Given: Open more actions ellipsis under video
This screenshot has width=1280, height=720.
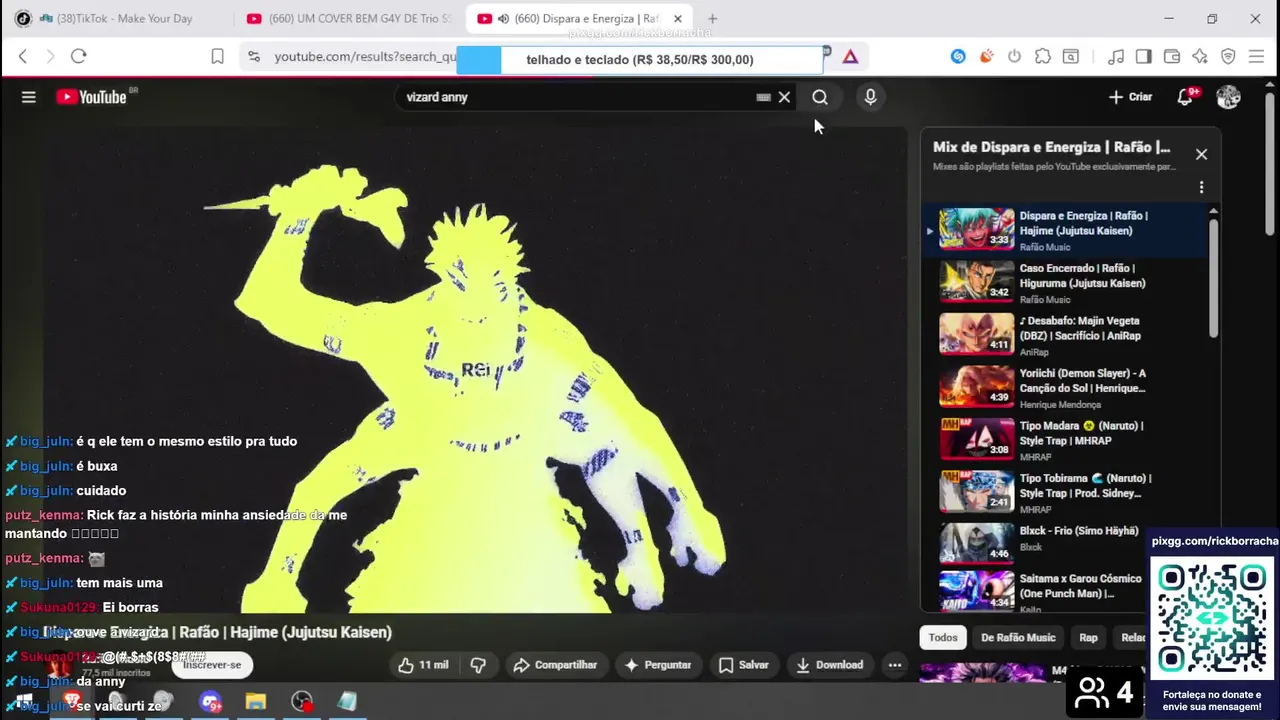Looking at the screenshot, I should click(895, 665).
